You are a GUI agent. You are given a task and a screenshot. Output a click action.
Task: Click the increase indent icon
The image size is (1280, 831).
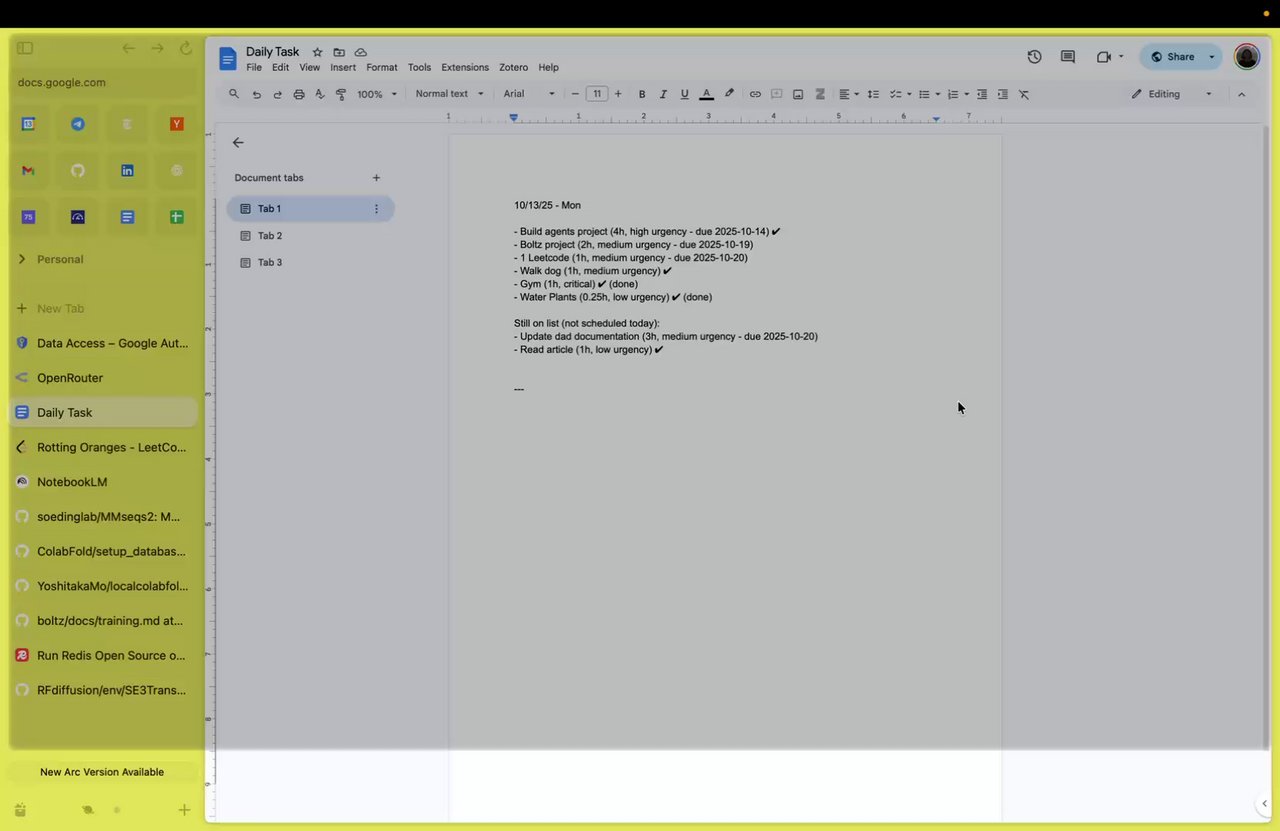click(1002, 94)
